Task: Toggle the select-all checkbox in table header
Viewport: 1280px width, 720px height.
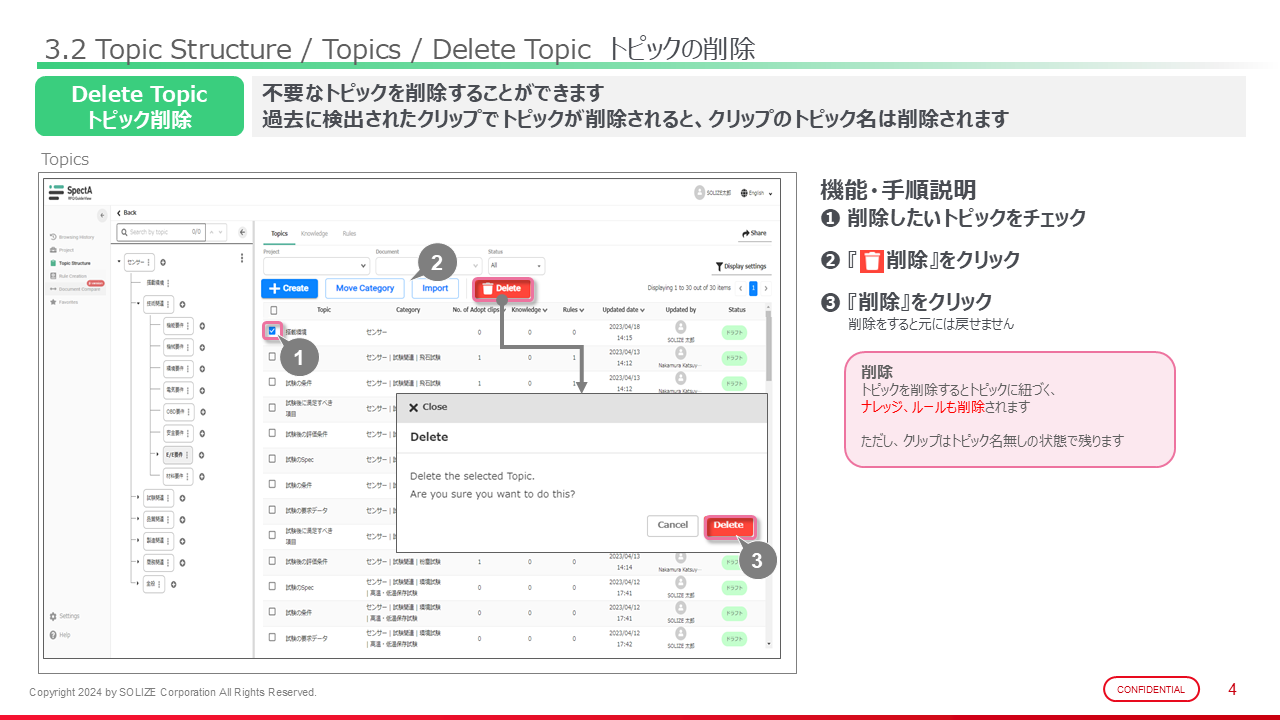Action: click(272, 310)
